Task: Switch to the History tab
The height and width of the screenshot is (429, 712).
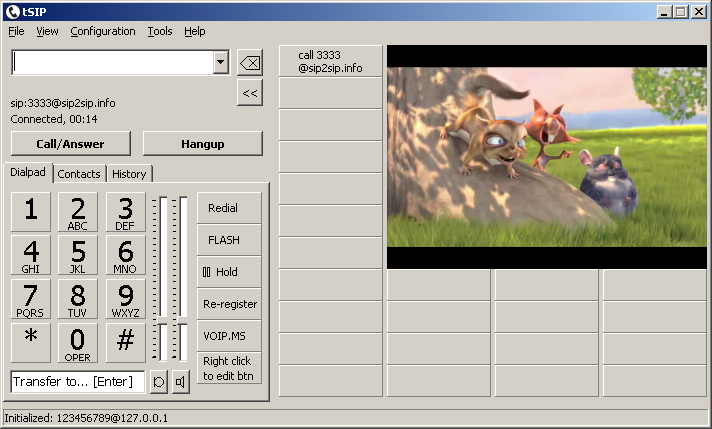Action: click(129, 174)
